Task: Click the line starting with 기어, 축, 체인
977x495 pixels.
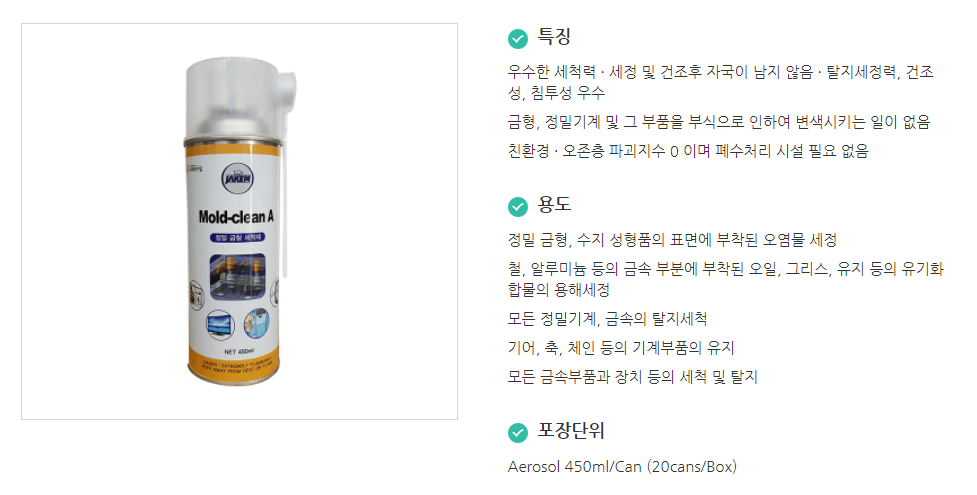Action: 621,348
